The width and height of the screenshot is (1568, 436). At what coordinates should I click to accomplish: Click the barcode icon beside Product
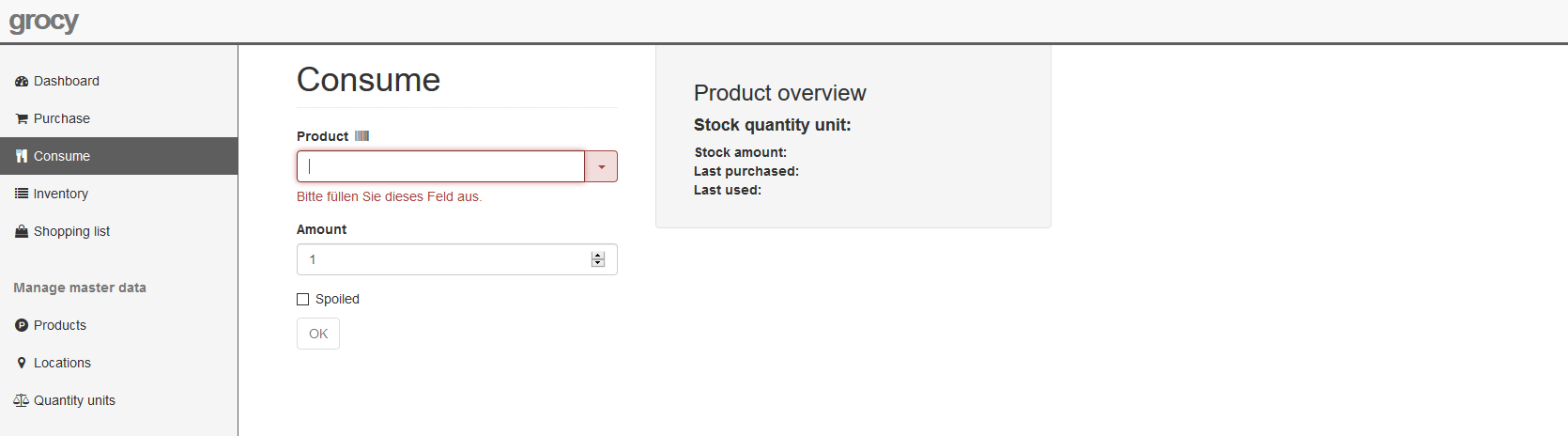[361, 136]
